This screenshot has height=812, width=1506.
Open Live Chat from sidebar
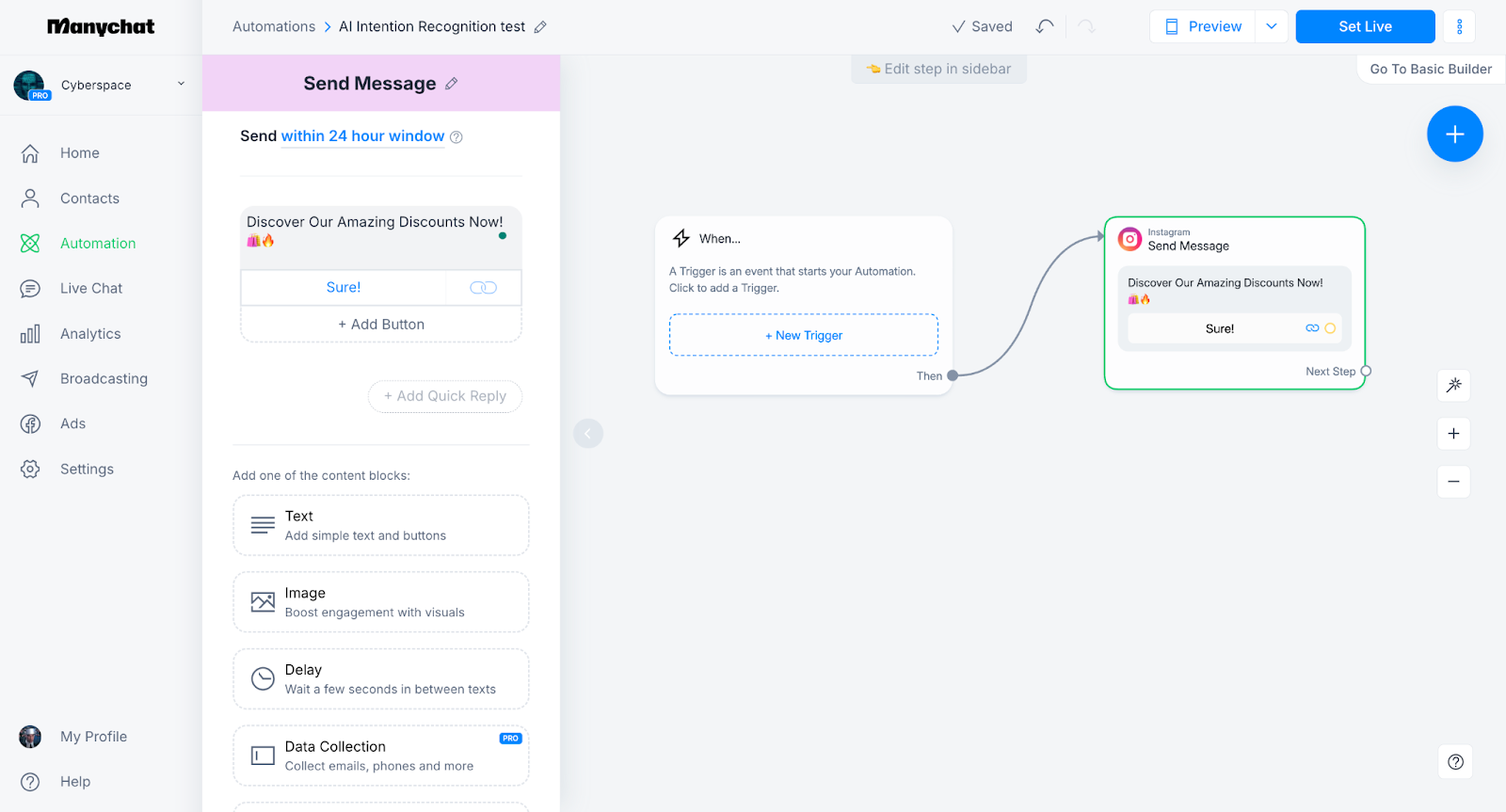click(x=91, y=289)
